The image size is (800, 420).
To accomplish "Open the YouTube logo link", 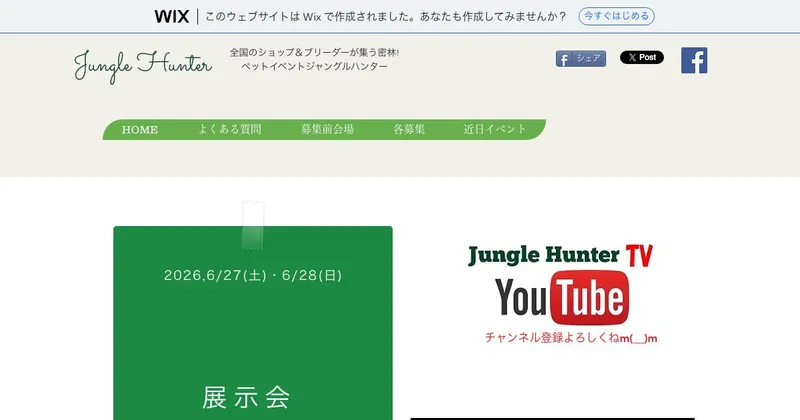I will pyautogui.click(x=562, y=298).
